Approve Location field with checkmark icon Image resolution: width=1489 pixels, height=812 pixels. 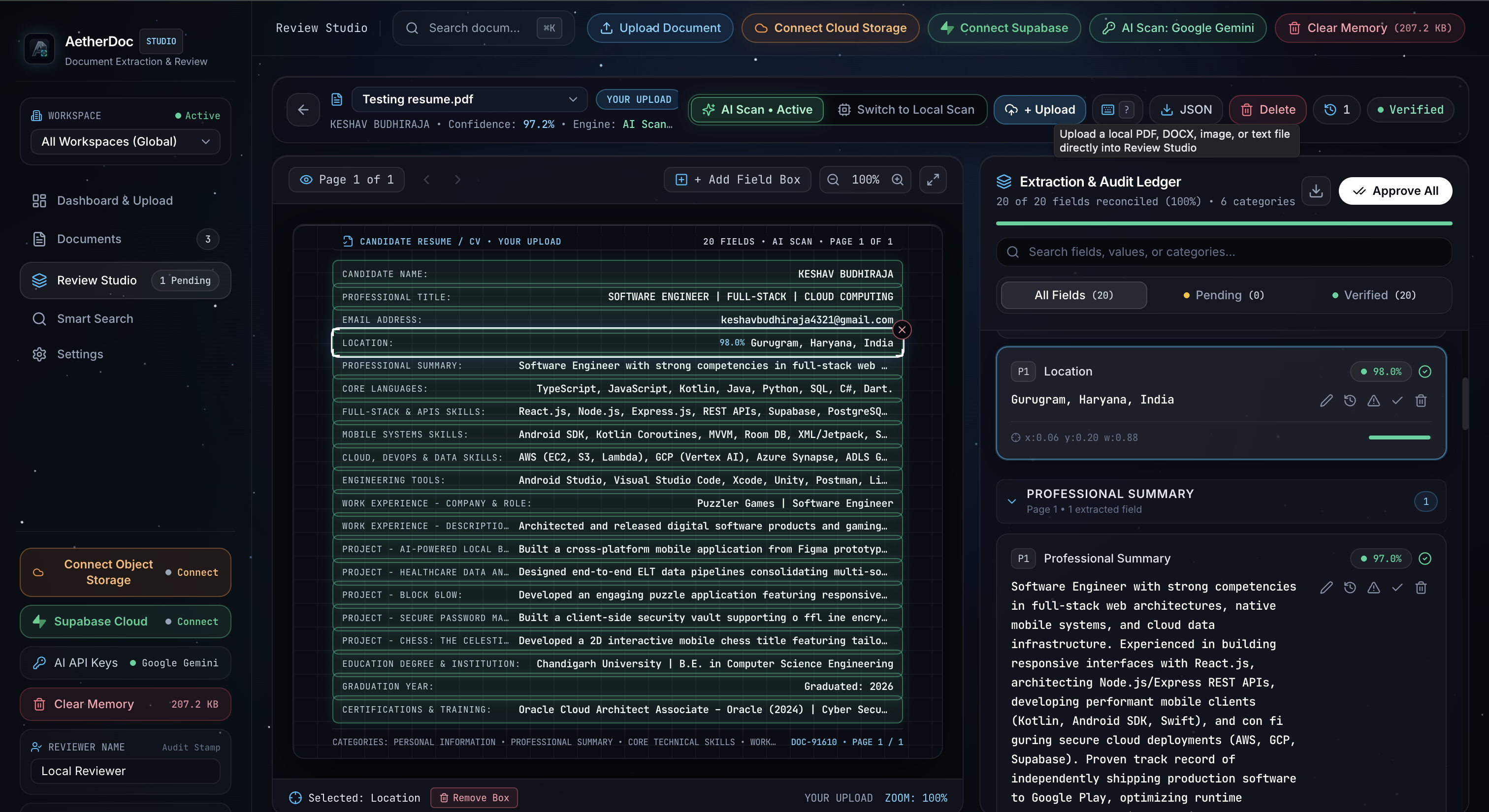point(1397,400)
